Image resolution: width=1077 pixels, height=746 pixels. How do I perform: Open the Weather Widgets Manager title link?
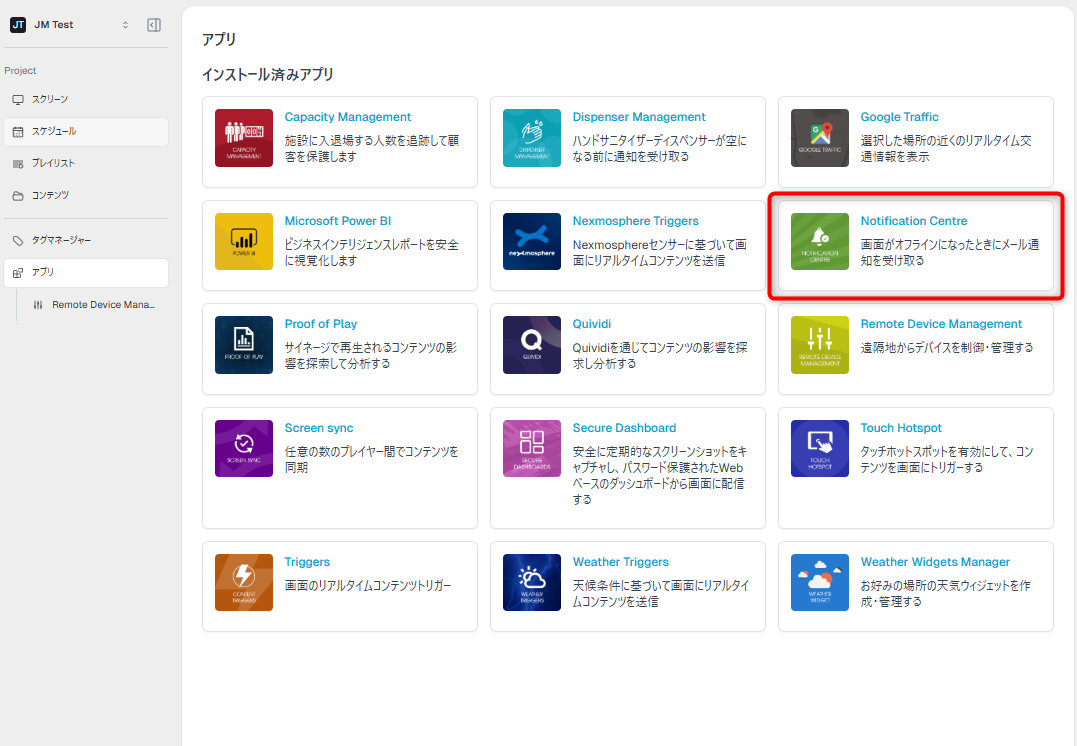coord(935,561)
